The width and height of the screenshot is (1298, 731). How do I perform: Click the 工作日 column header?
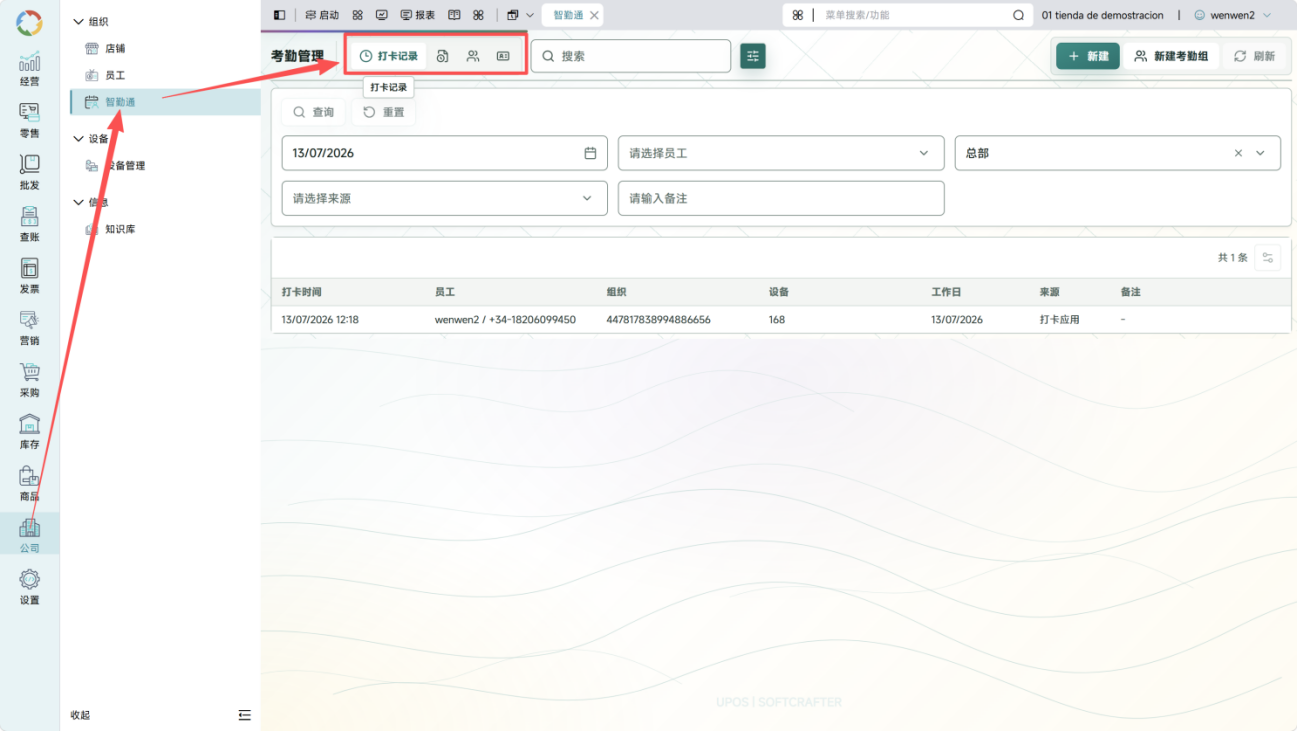(946, 292)
